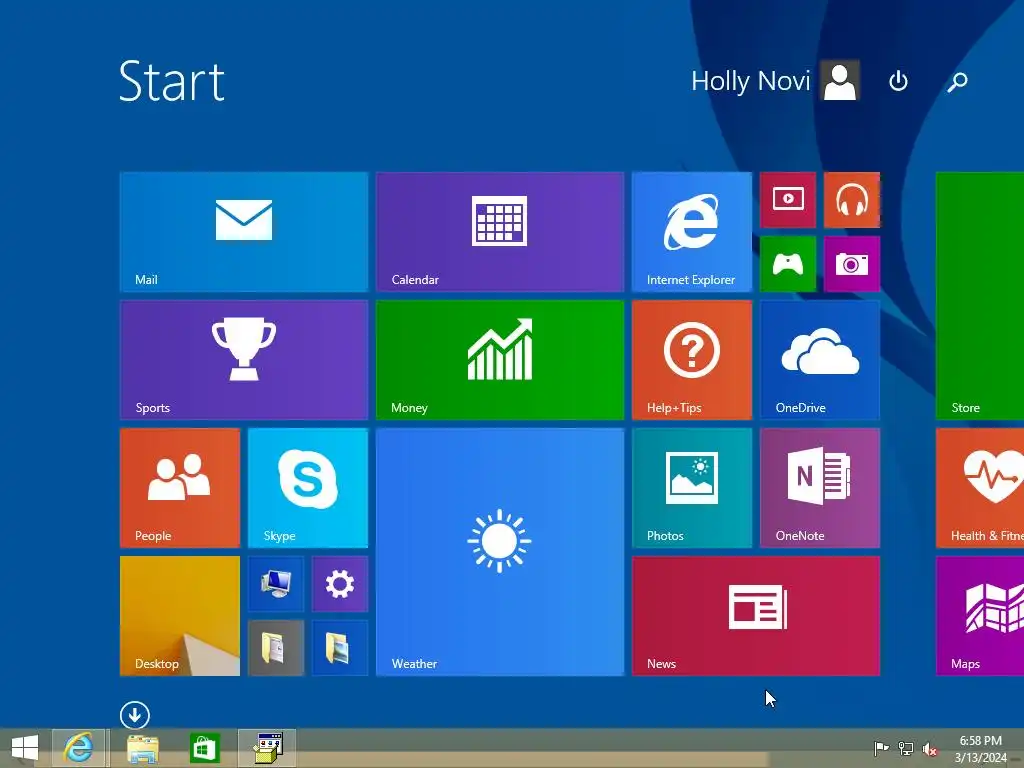The height and width of the screenshot is (768, 1024).
Task: Open the Mail tile
Action: click(244, 232)
